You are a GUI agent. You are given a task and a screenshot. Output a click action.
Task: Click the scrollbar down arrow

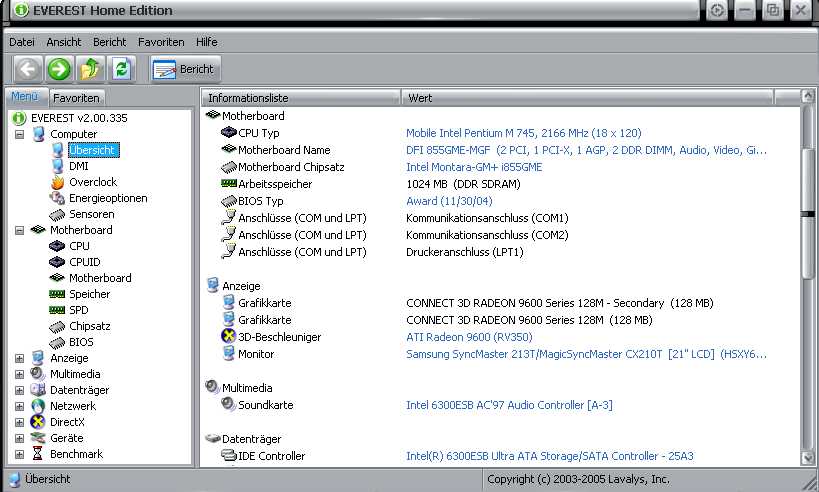click(x=808, y=458)
